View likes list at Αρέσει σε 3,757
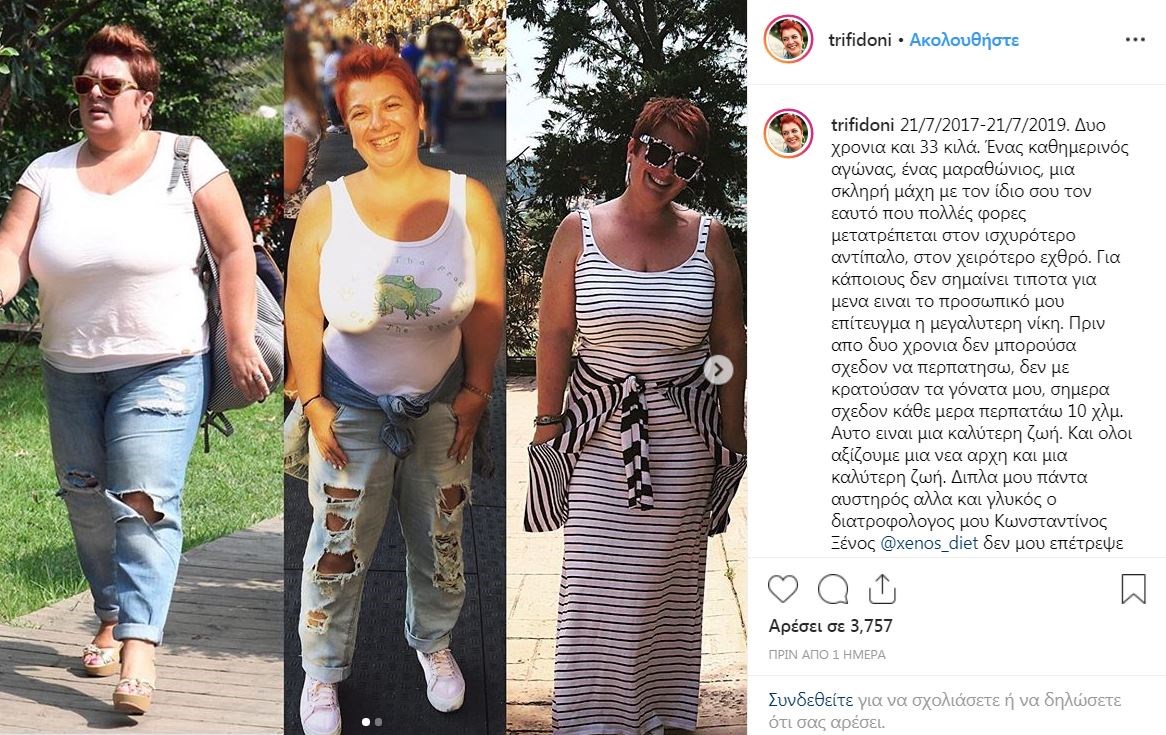Screen dimensions: 1166x735 [x=831, y=626]
